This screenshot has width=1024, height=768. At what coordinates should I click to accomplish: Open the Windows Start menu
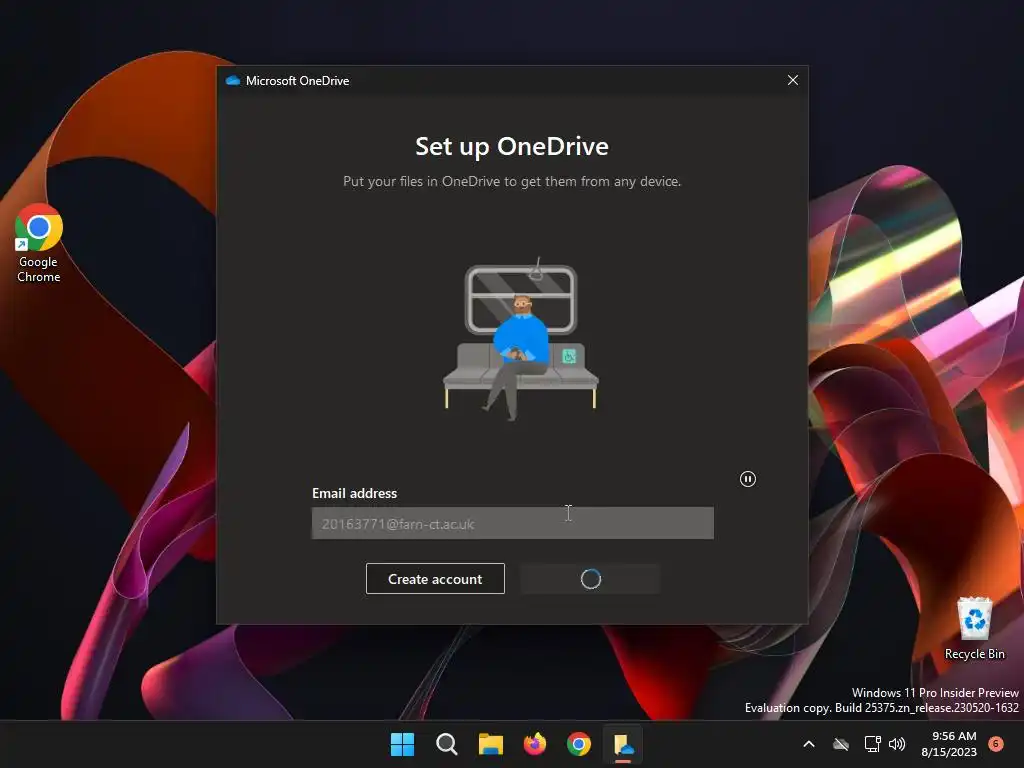(402, 744)
